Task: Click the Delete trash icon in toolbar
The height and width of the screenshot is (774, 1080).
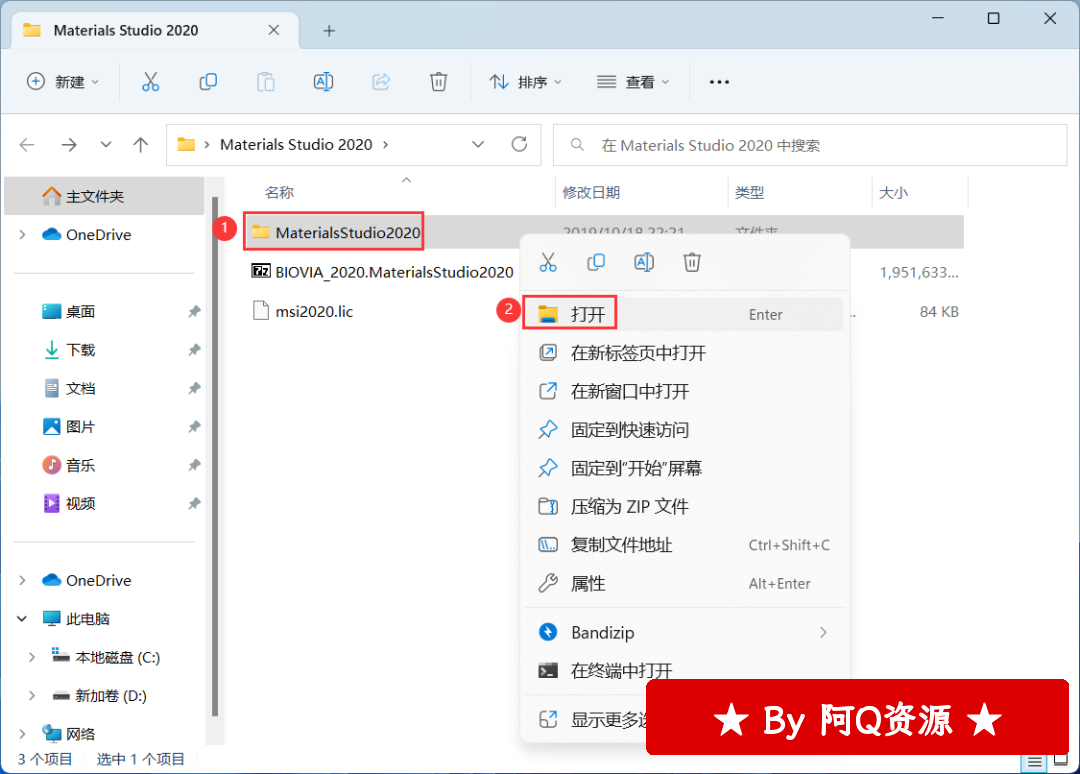Action: [438, 82]
